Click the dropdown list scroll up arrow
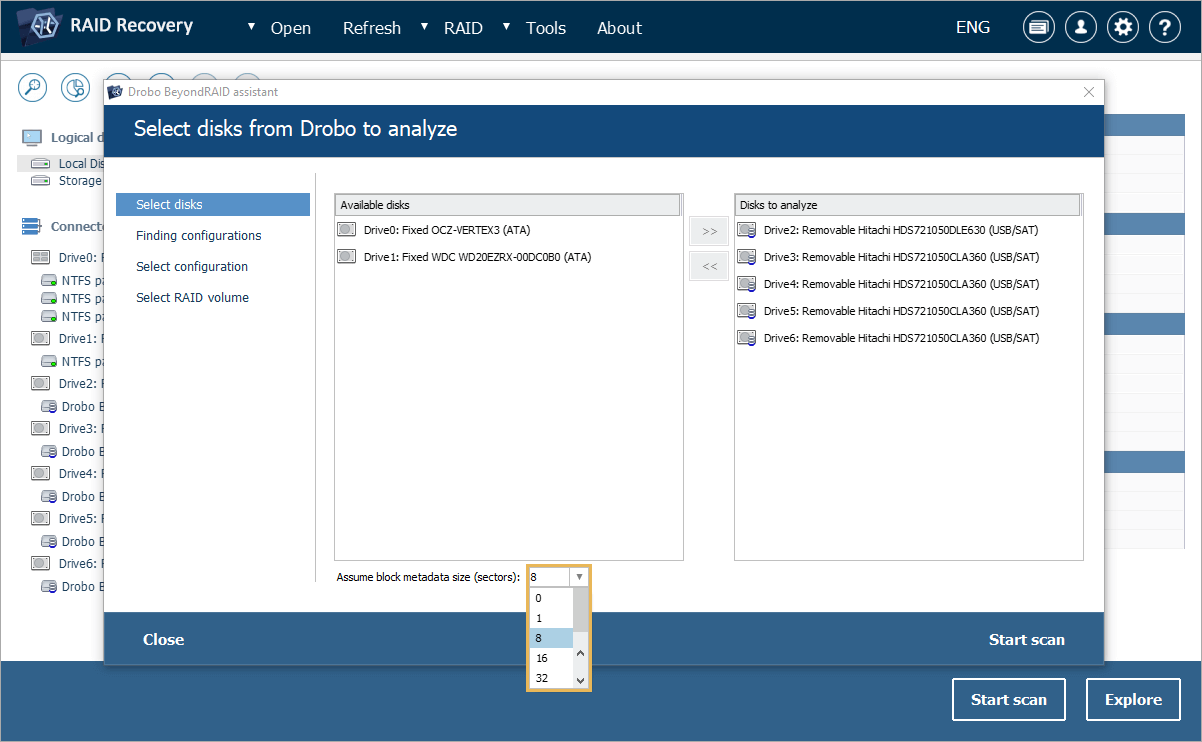The width and height of the screenshot is (1202, 742). 581,655
